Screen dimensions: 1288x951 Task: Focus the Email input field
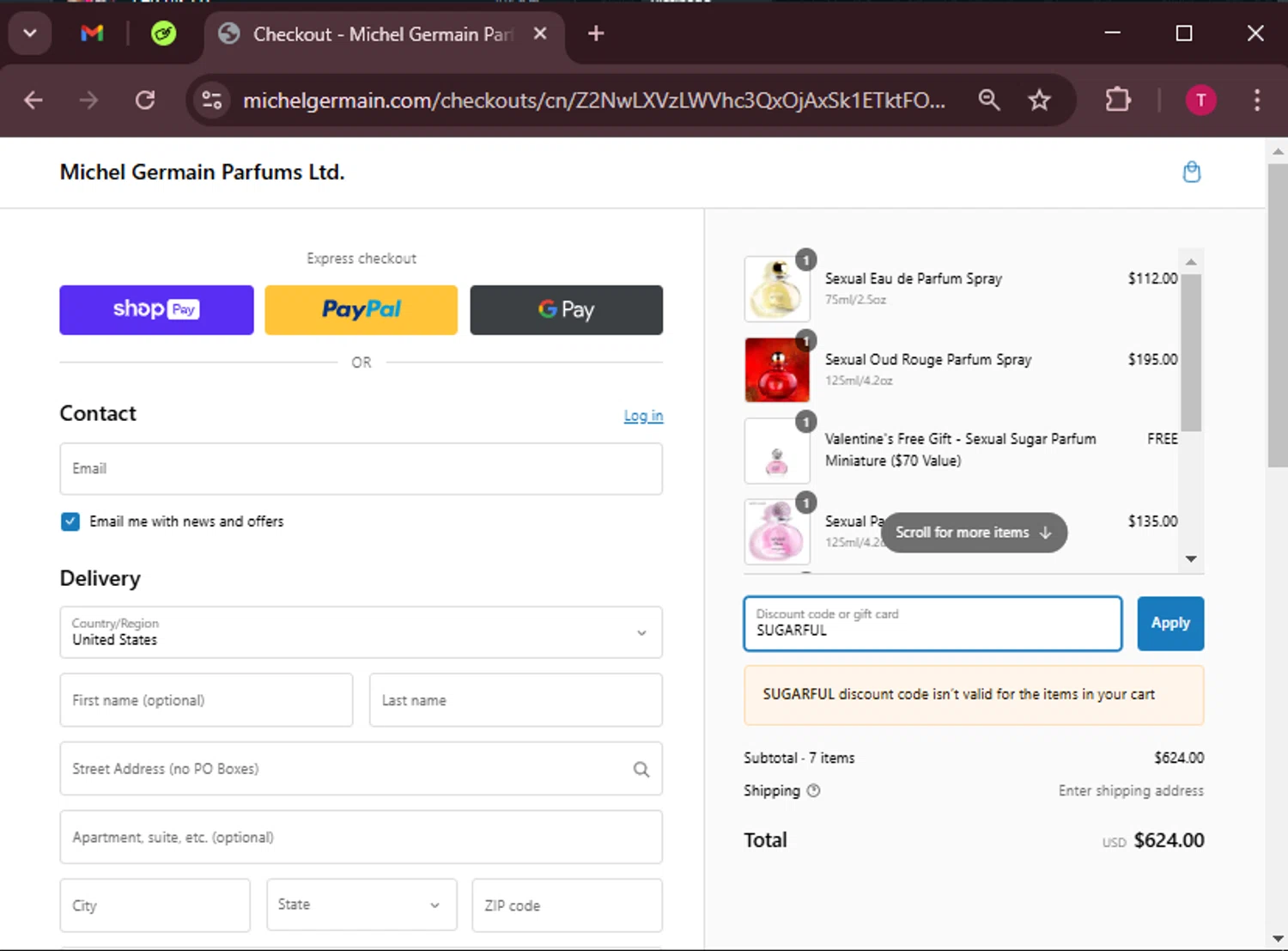[361, 469]
